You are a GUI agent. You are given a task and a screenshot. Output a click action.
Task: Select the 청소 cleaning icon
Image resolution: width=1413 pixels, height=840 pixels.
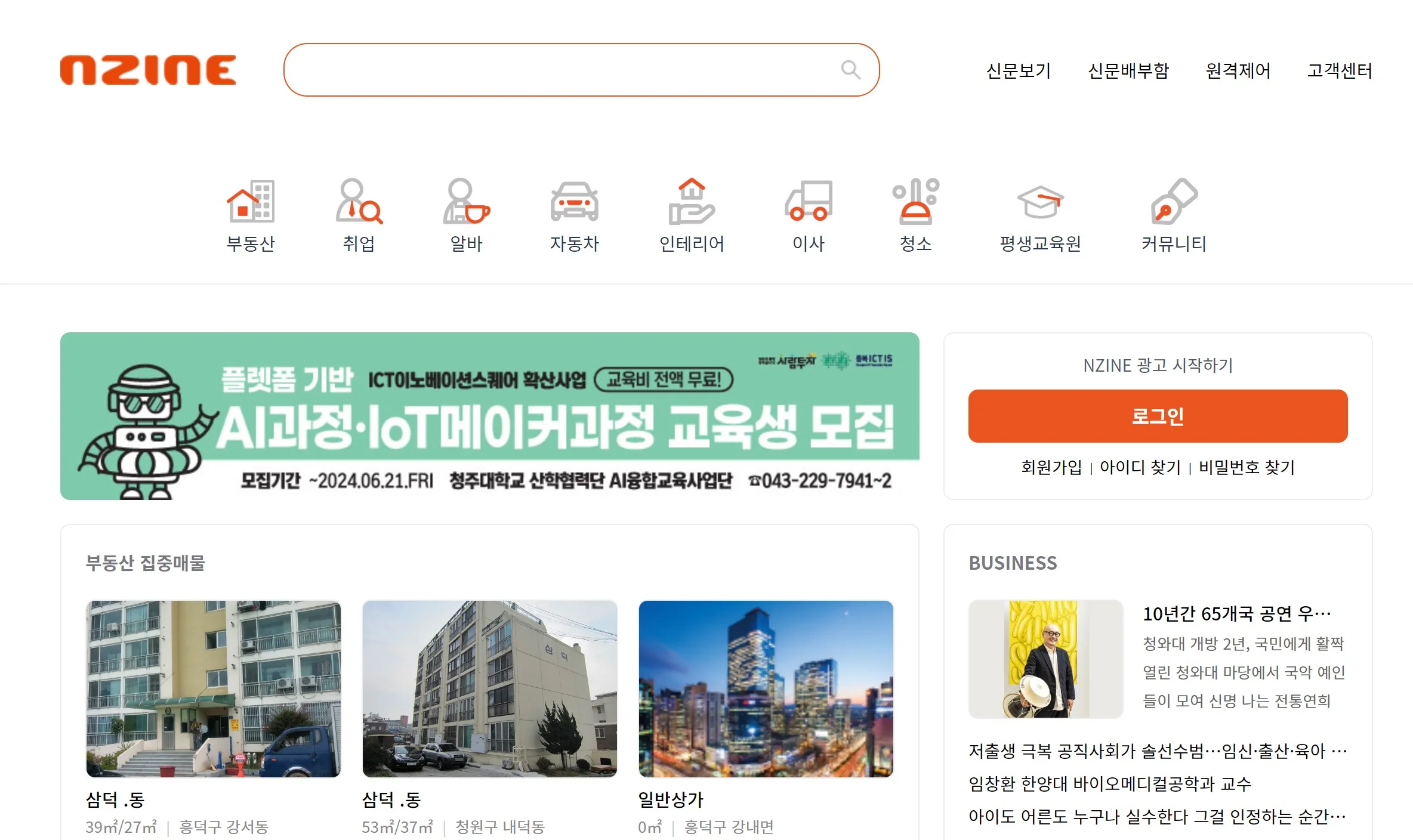915,202
